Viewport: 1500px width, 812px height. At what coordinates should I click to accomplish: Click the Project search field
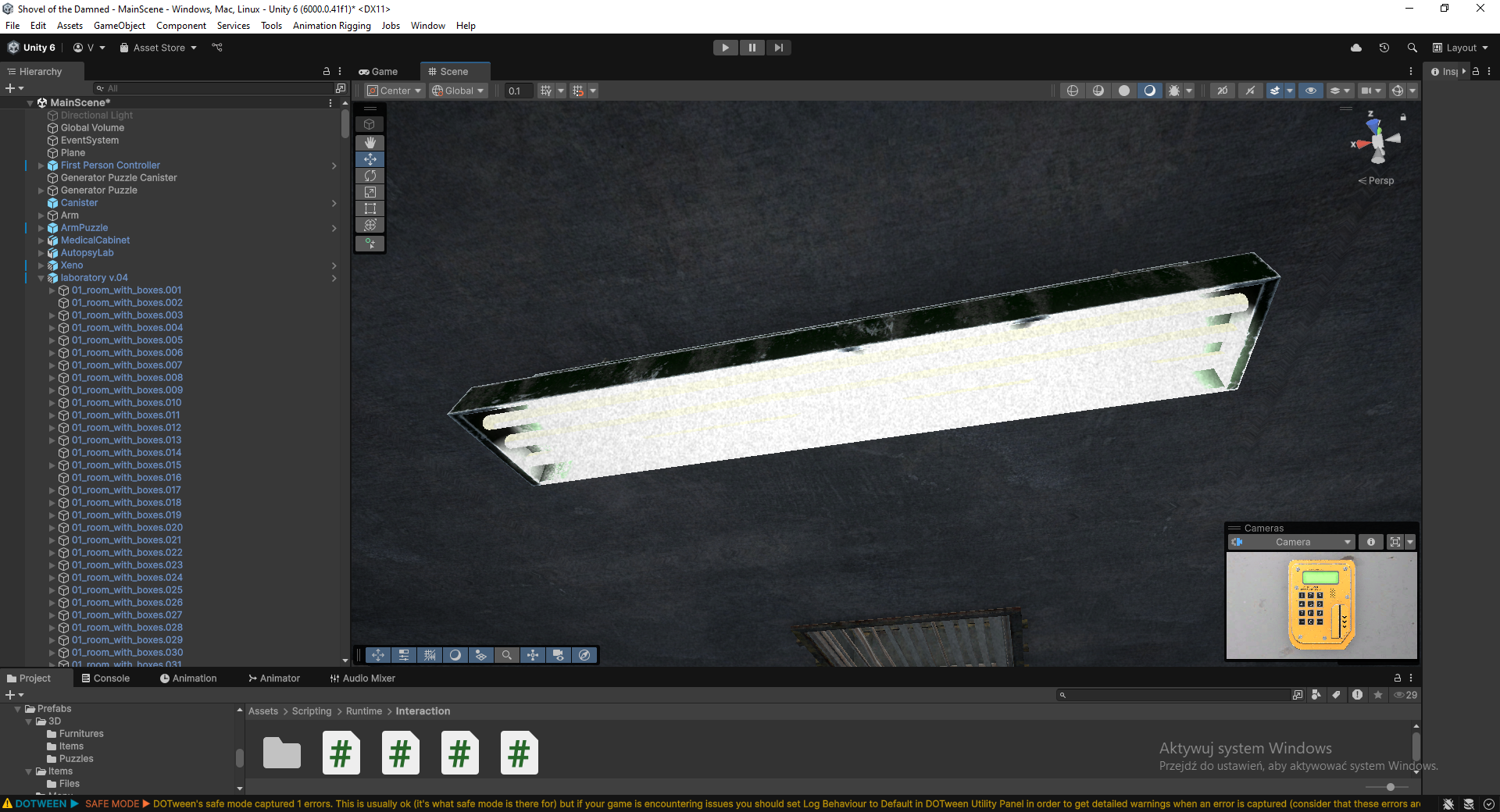pyautogui.click(x=1173, y=695)
